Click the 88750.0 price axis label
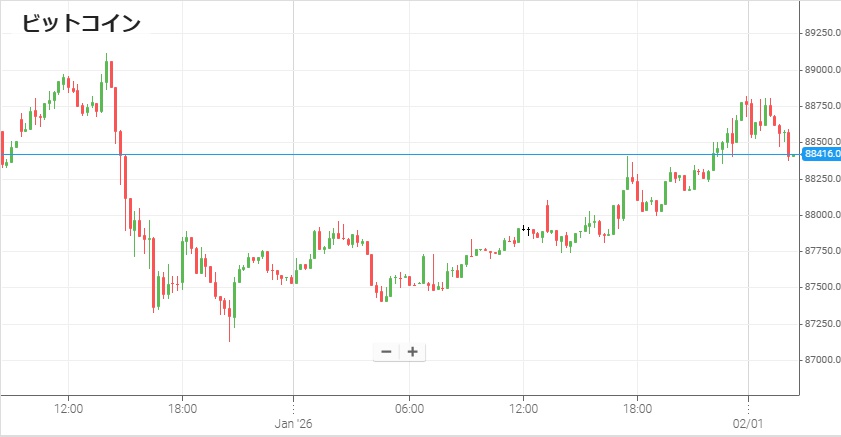The image size is (841, 437). 821,106
